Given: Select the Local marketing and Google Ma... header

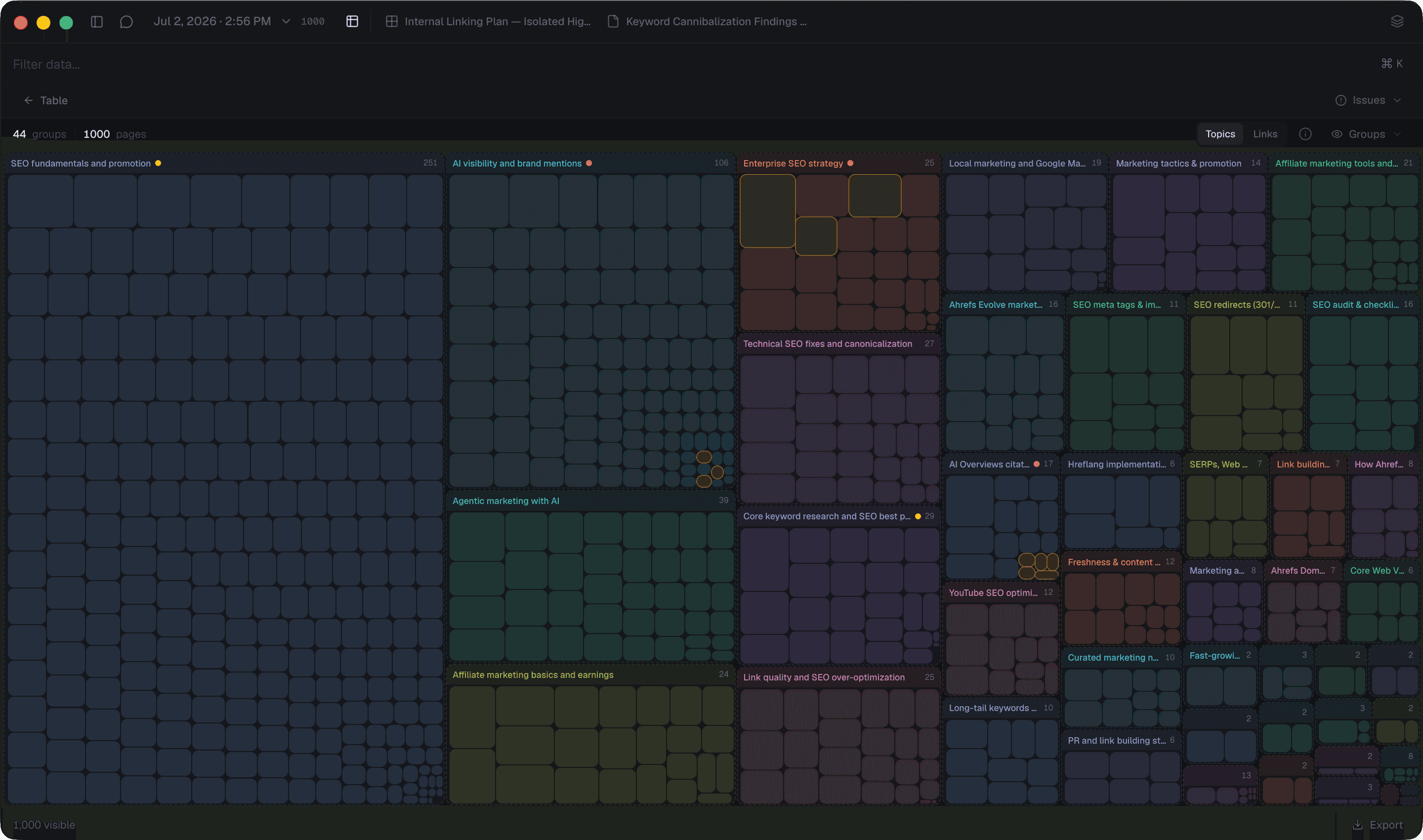Looking at the screenshot, I should (1025, 163).
